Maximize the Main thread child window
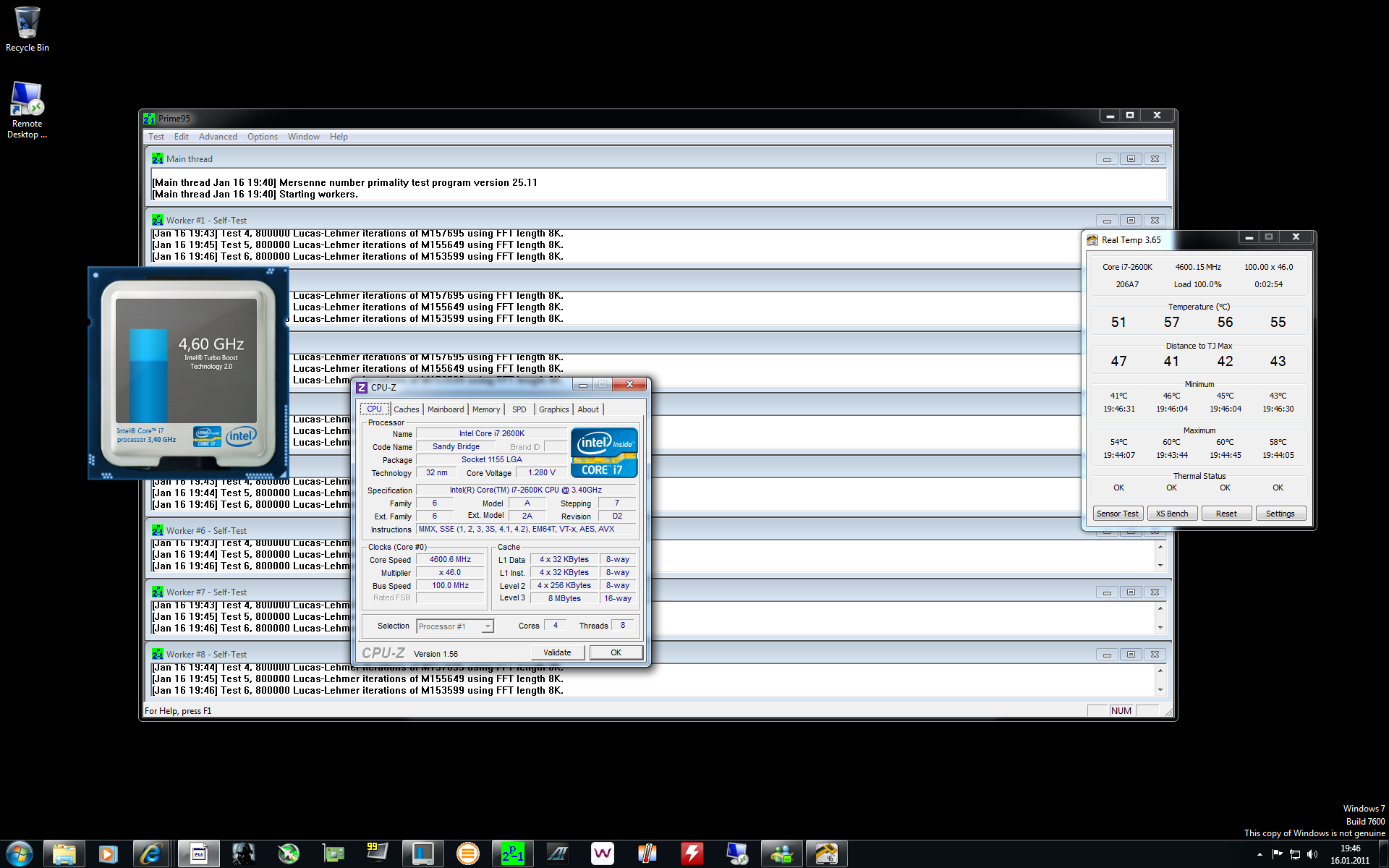Viewport: 1389px width, 868px height. (1131, 158)
